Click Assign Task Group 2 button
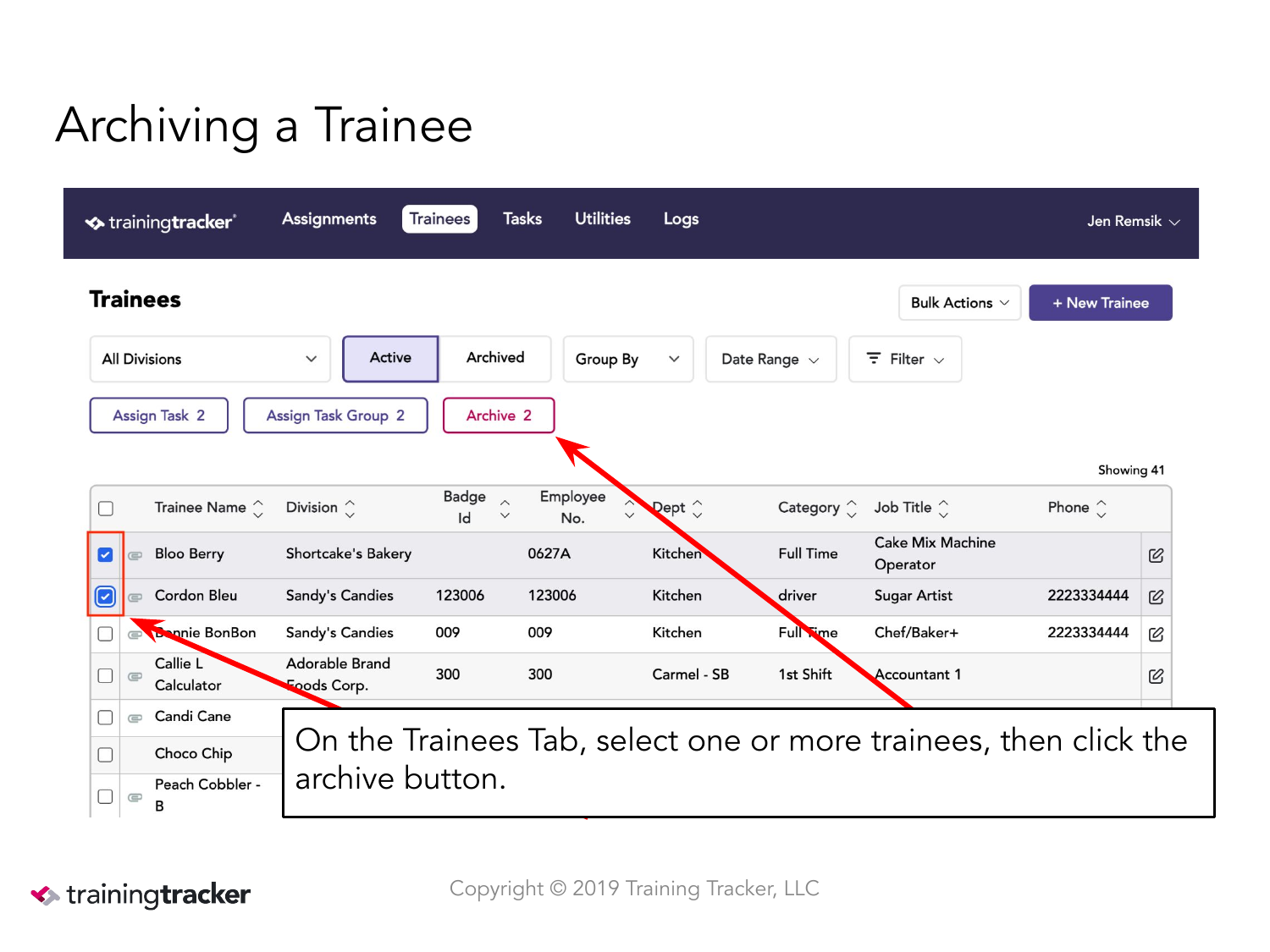The width and height of the screenshot is (1270, 952). (x=335, y=415)
